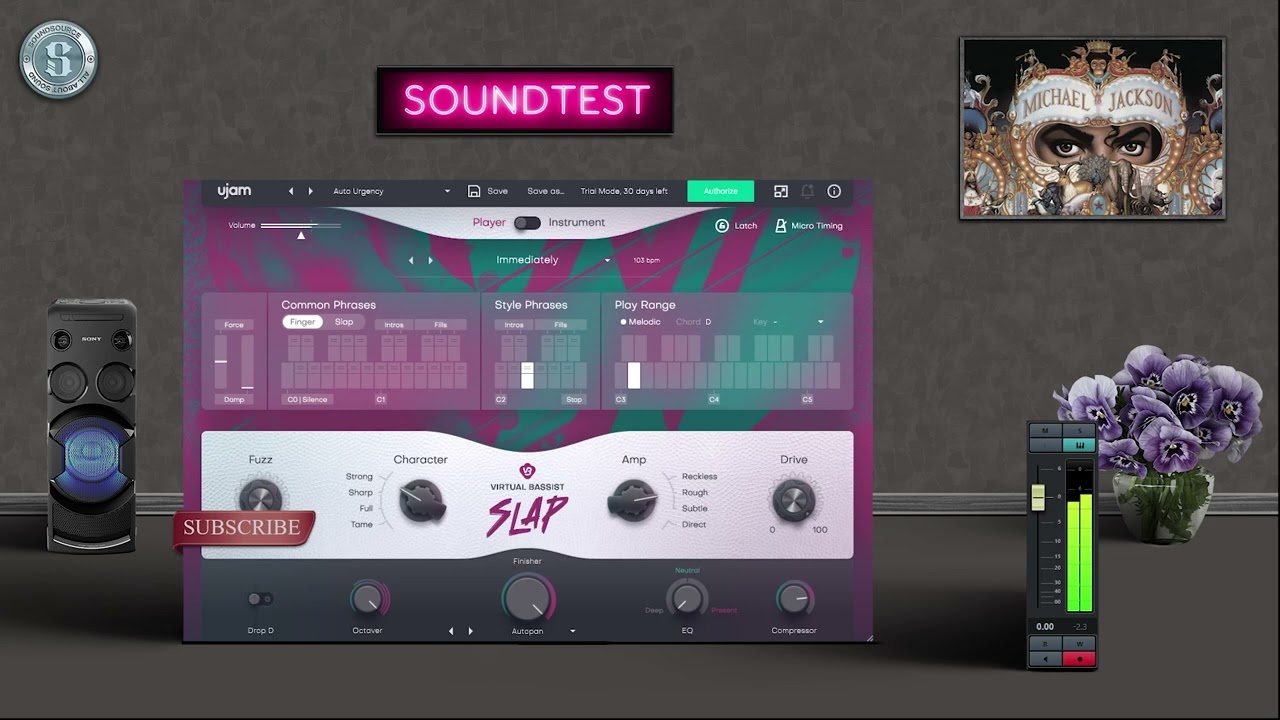Click the Subscribe button
The width and height of the screenshot is (1280, 720).
pyautogui.click(x=242, y=528)
